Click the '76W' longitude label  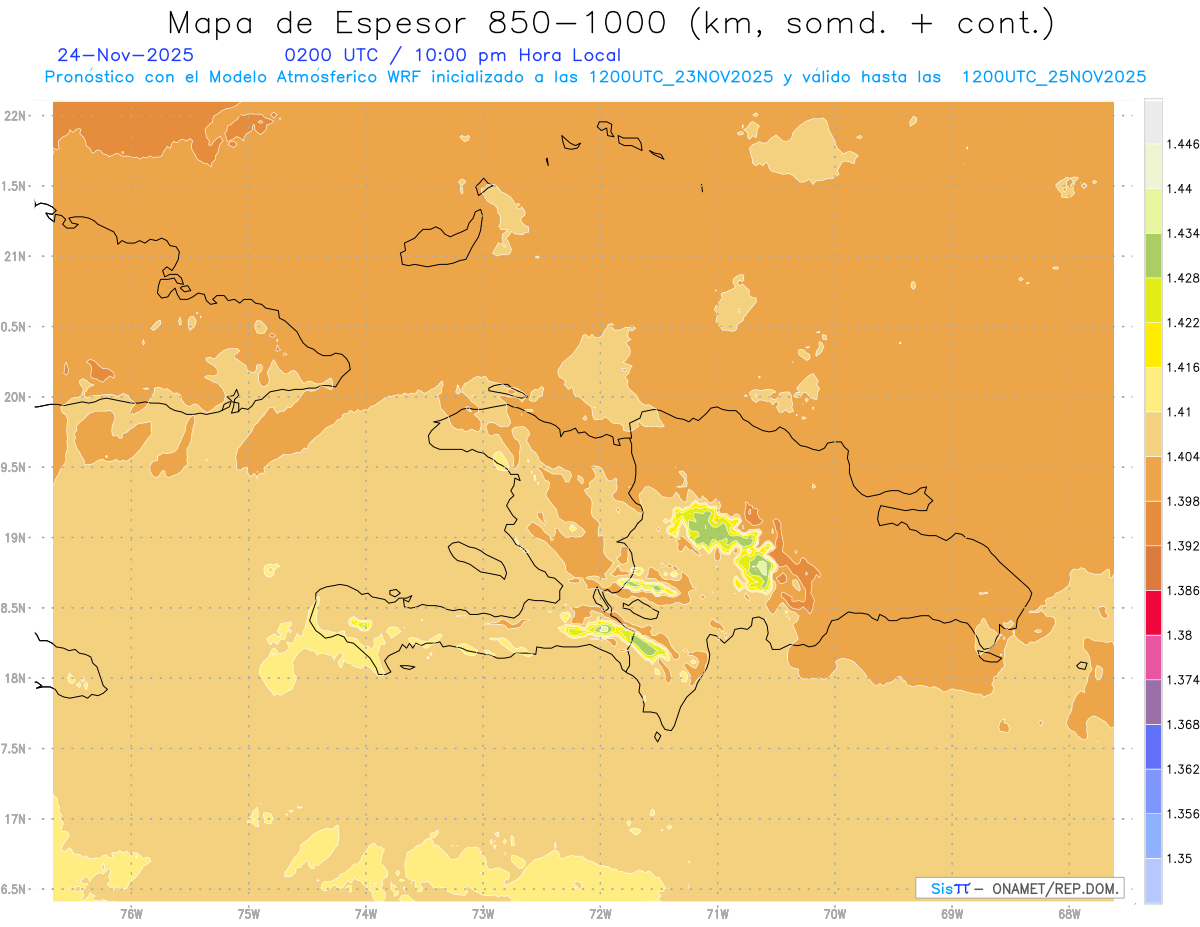[131, 914]
